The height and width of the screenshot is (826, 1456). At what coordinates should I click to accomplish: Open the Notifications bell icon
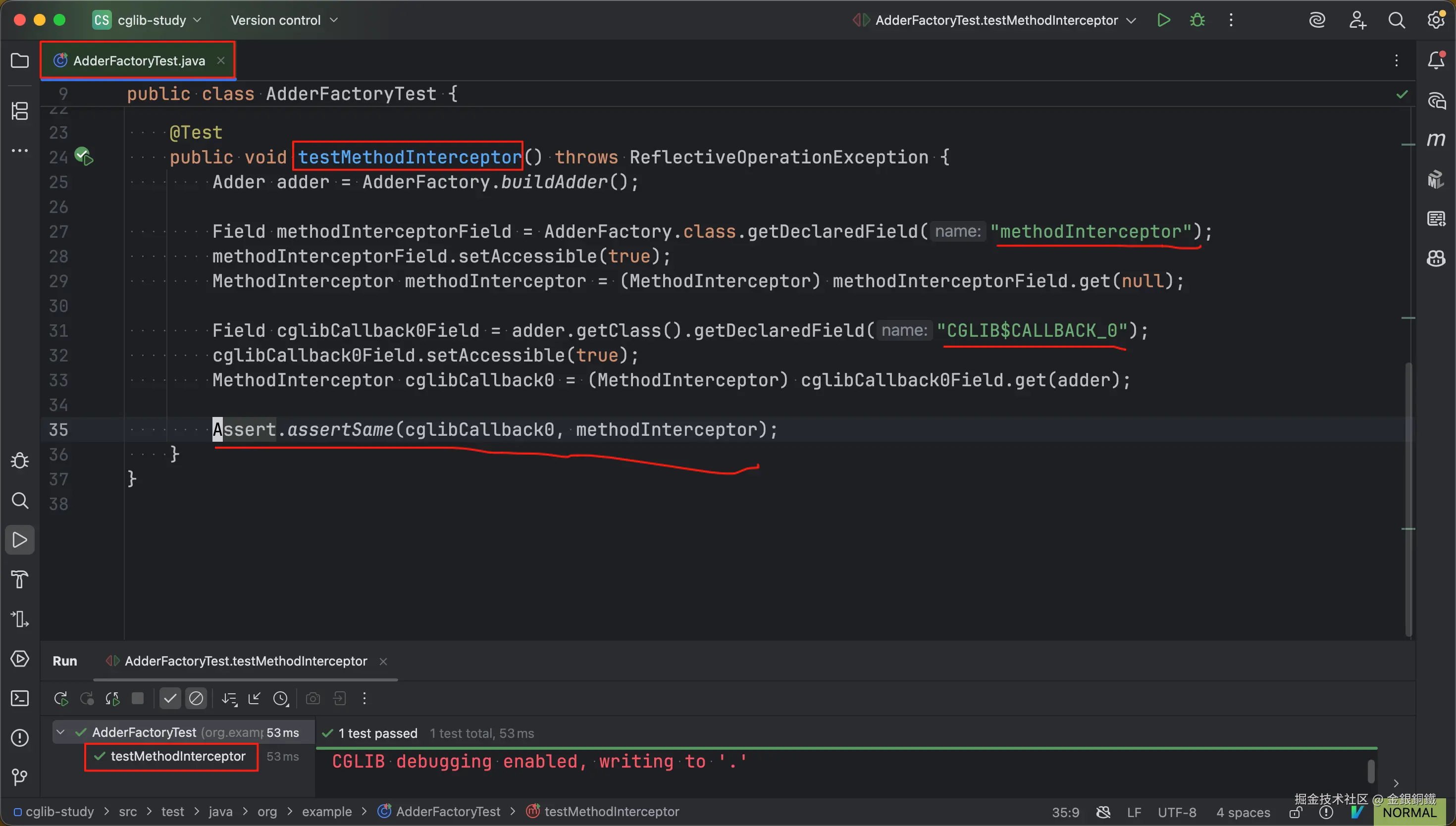[1436, 60]
